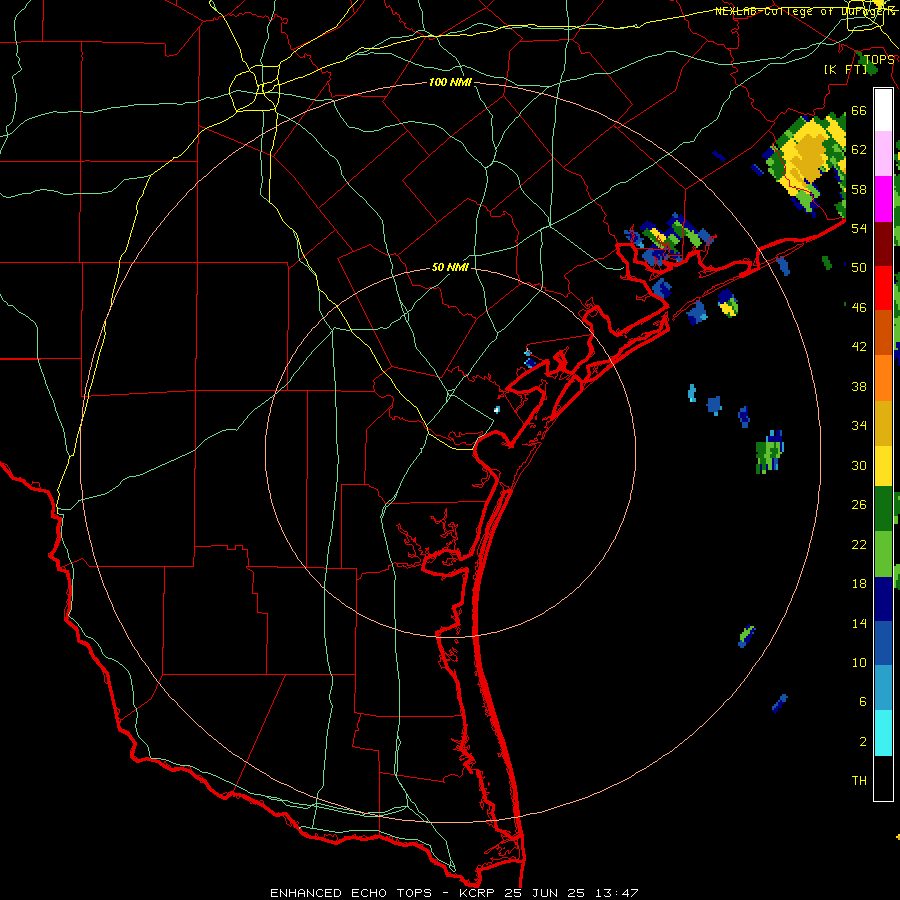Screen dimensions: 900x900
Task: Select the "38" legend value
Action: pos(859,386)
